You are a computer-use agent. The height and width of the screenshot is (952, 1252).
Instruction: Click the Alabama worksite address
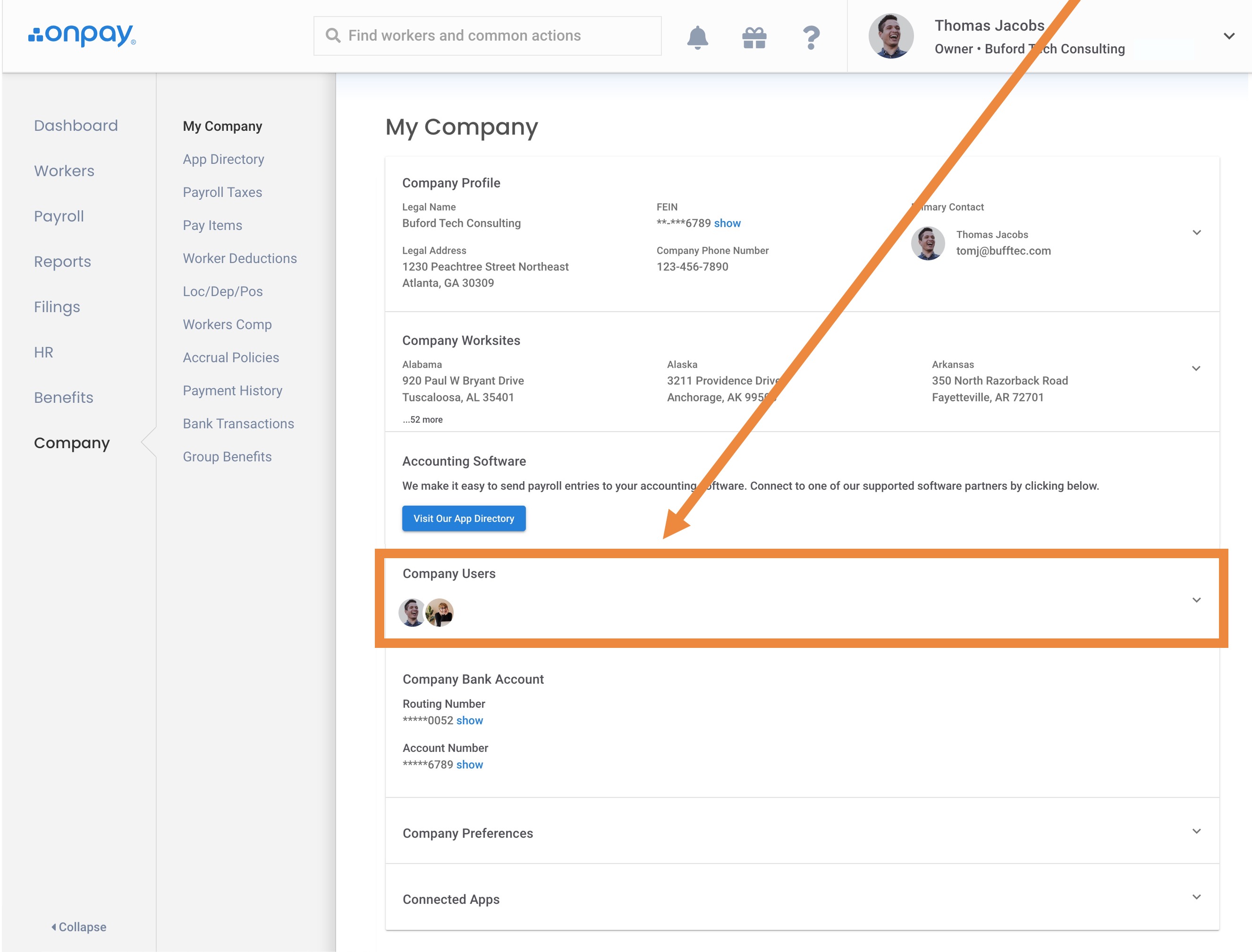click(x=463, y=389)
